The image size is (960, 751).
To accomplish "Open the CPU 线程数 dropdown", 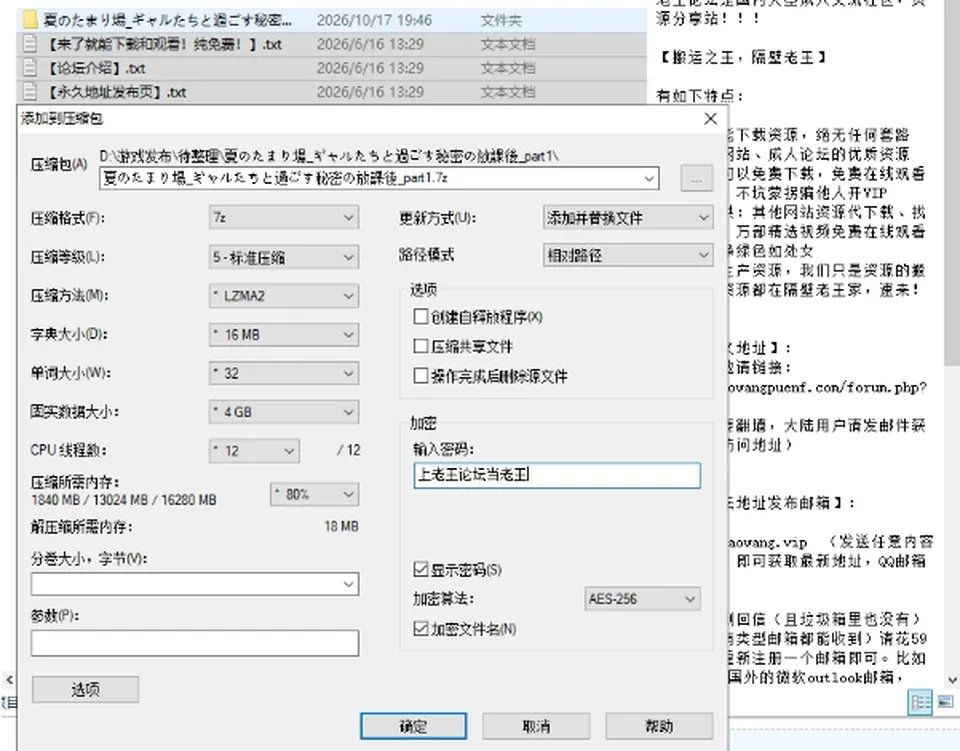I will [x=254, y=451].
